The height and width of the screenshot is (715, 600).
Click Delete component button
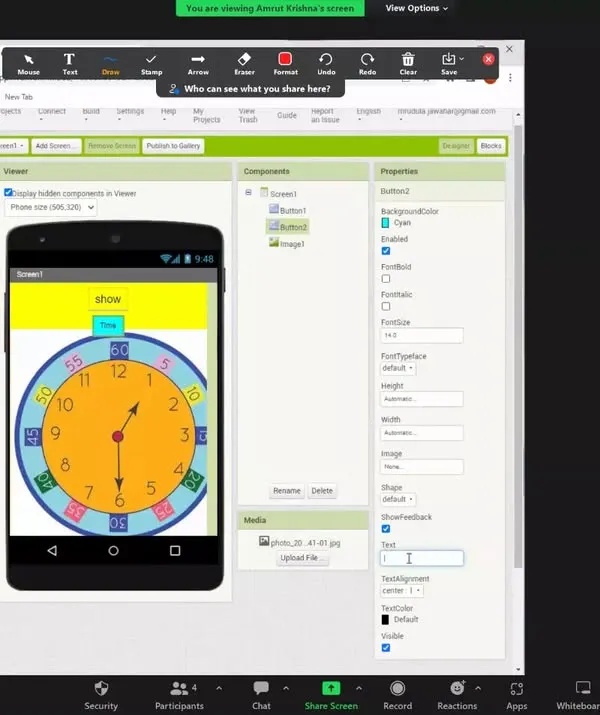322,491
